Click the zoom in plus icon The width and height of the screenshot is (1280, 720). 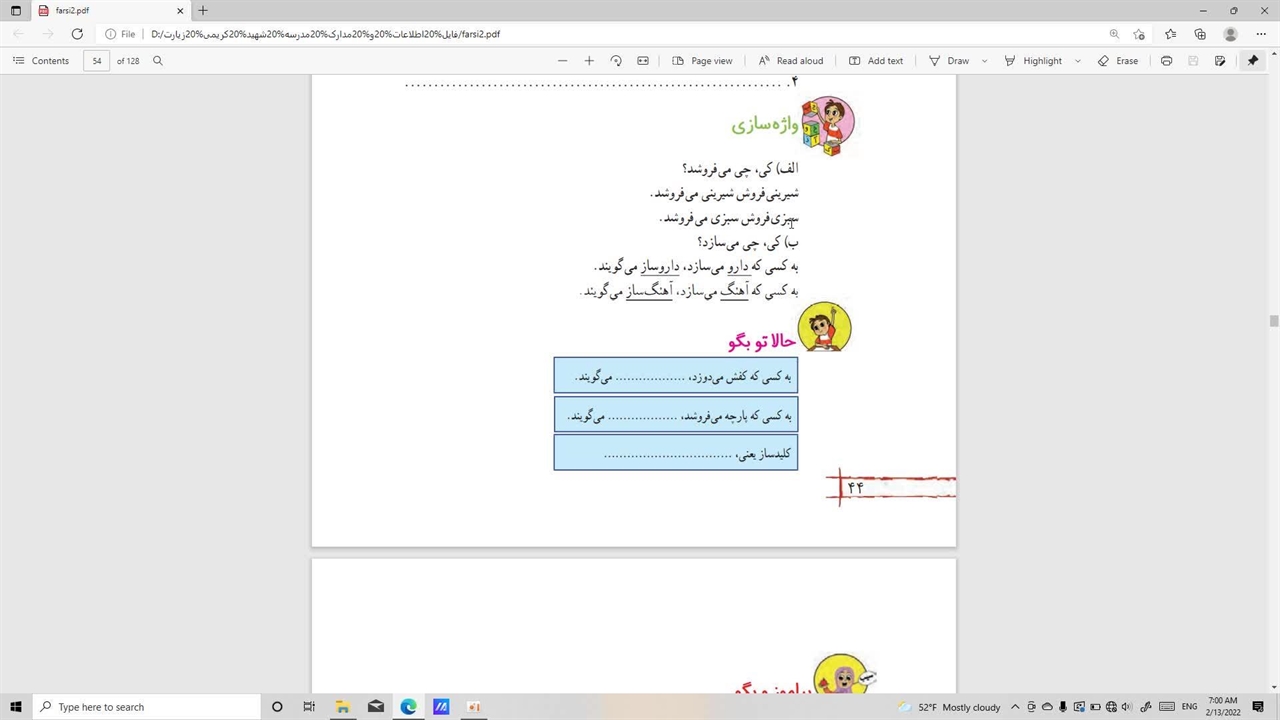[x=589, y=61]
